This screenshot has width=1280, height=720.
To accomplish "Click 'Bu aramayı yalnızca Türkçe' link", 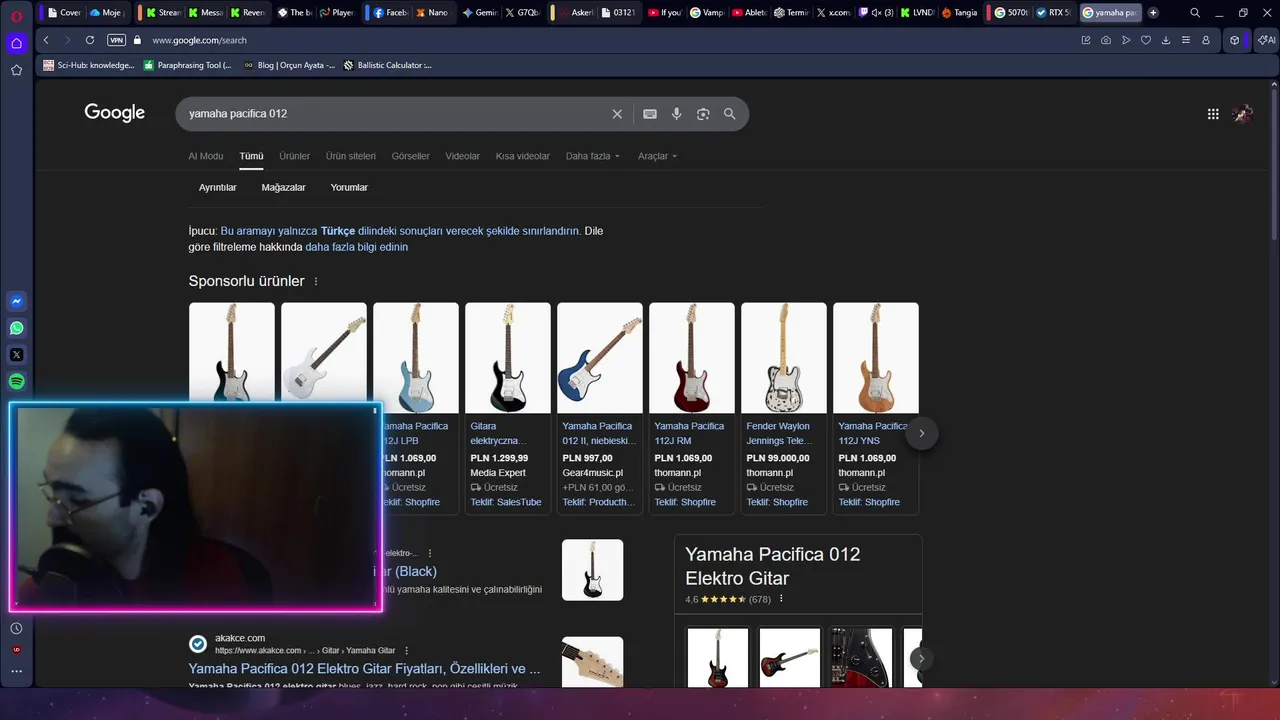I will [400, 231].
